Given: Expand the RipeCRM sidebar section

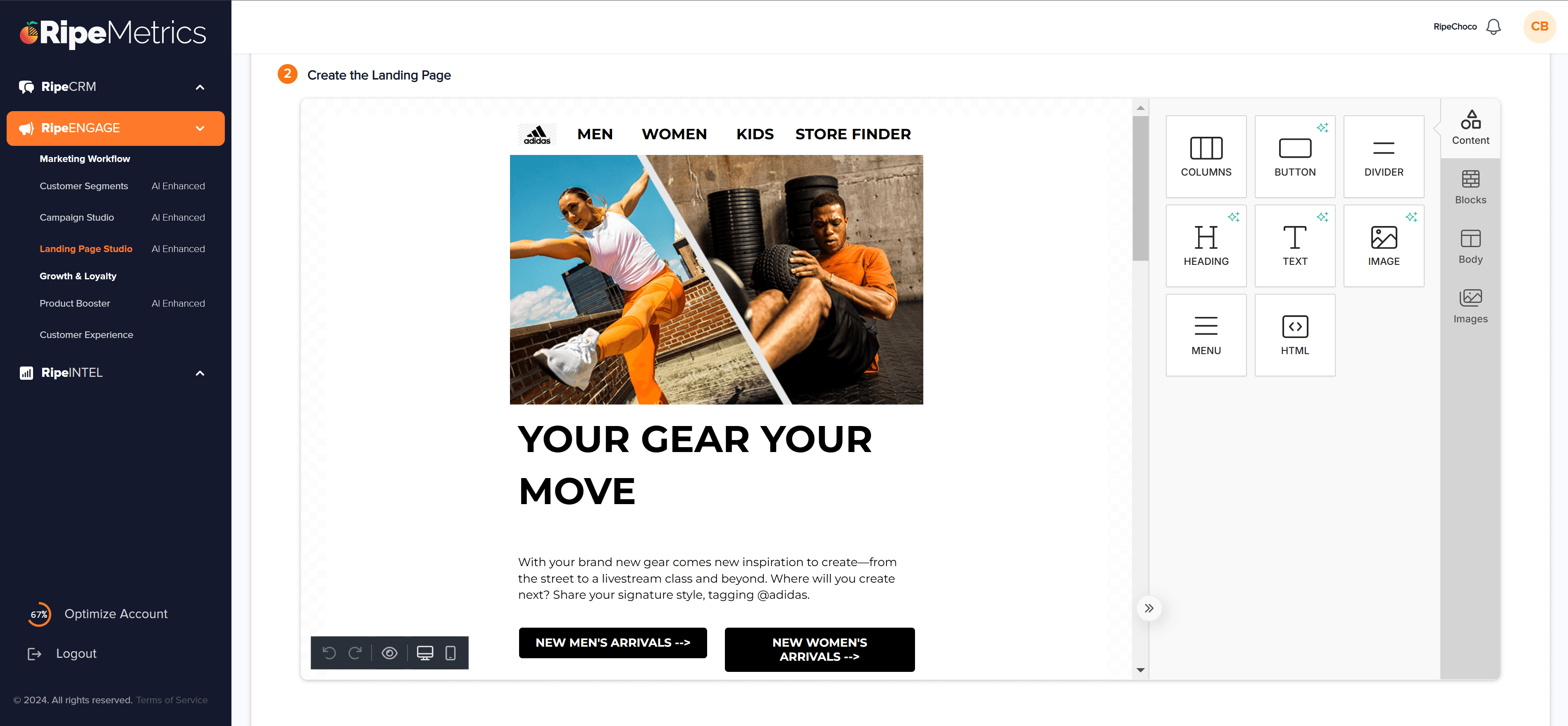Looking at the screenshot, I should [x=200, y=86].
